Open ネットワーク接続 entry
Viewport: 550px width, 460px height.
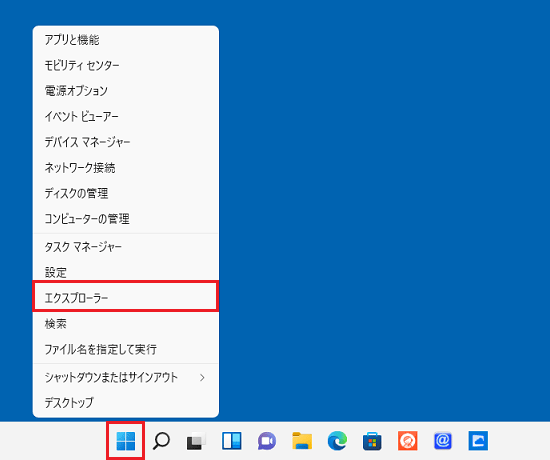126,168
